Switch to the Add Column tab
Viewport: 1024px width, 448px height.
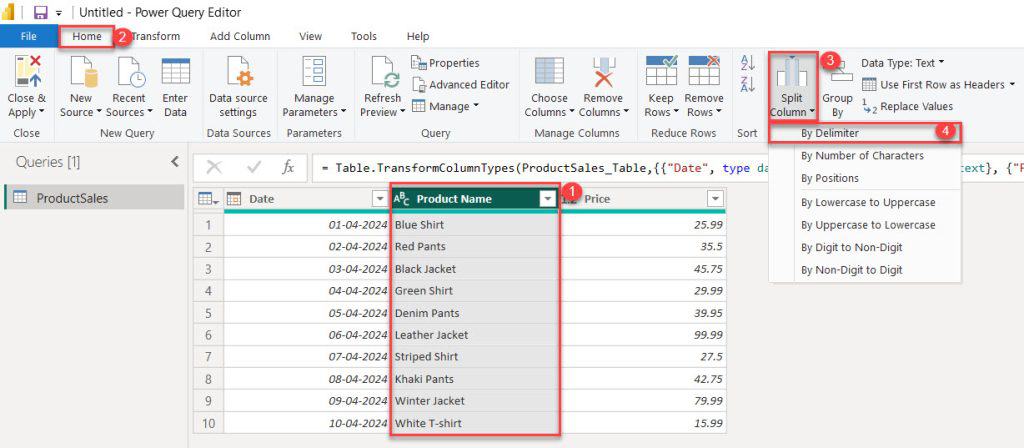pos(240,36)
